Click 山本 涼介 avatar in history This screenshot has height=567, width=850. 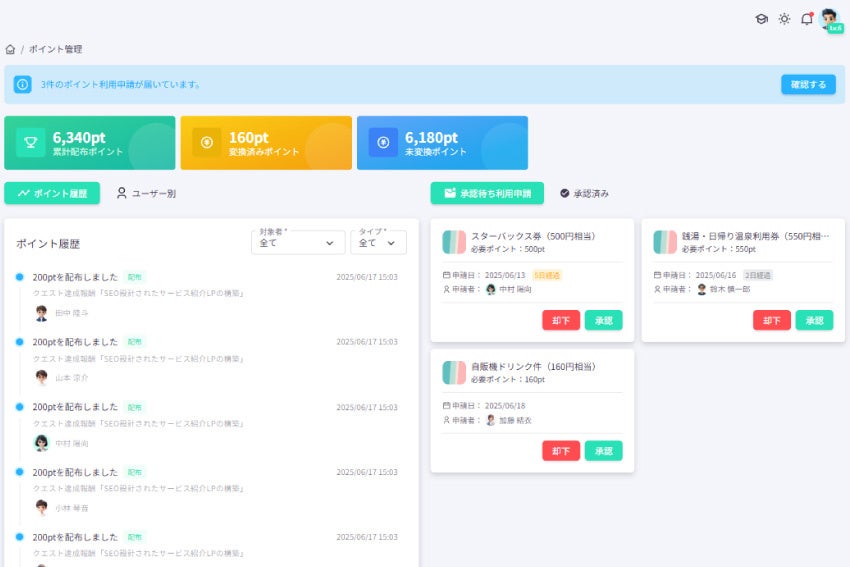(42, 378)
